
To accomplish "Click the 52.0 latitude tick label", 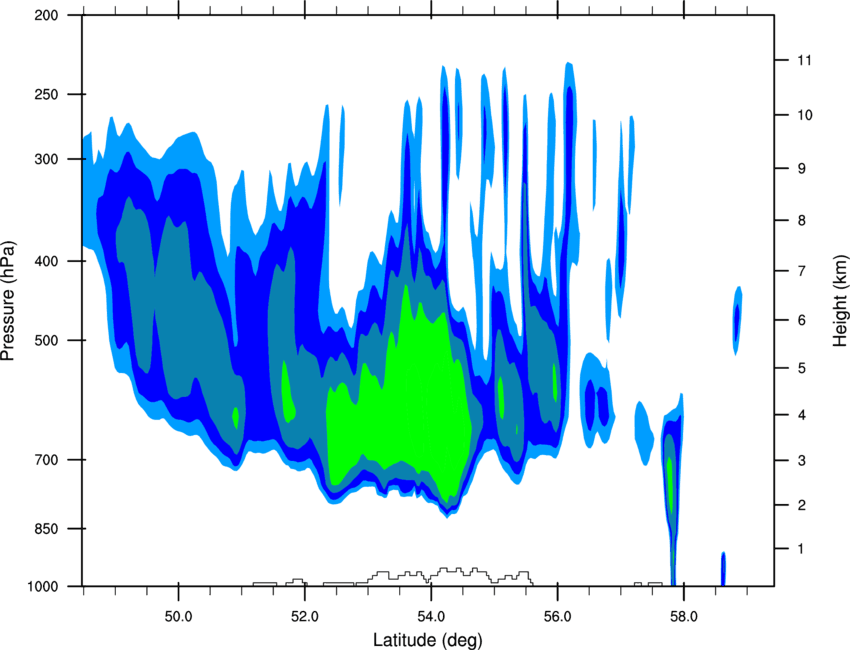I will (x=305, y=617).
